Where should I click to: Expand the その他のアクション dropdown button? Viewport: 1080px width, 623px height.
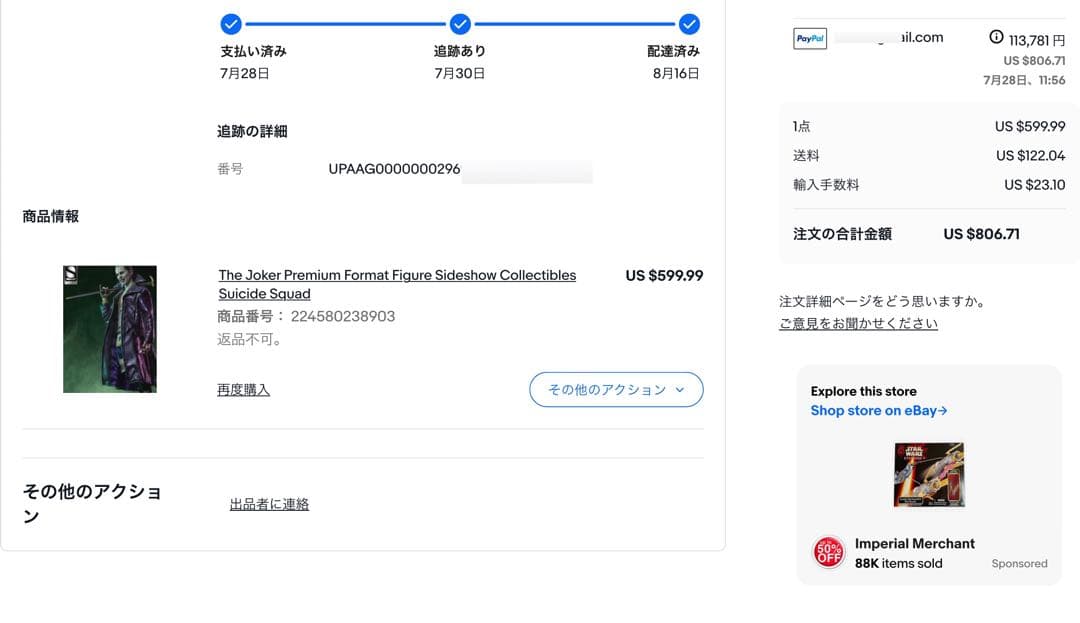tap(616, 390)
